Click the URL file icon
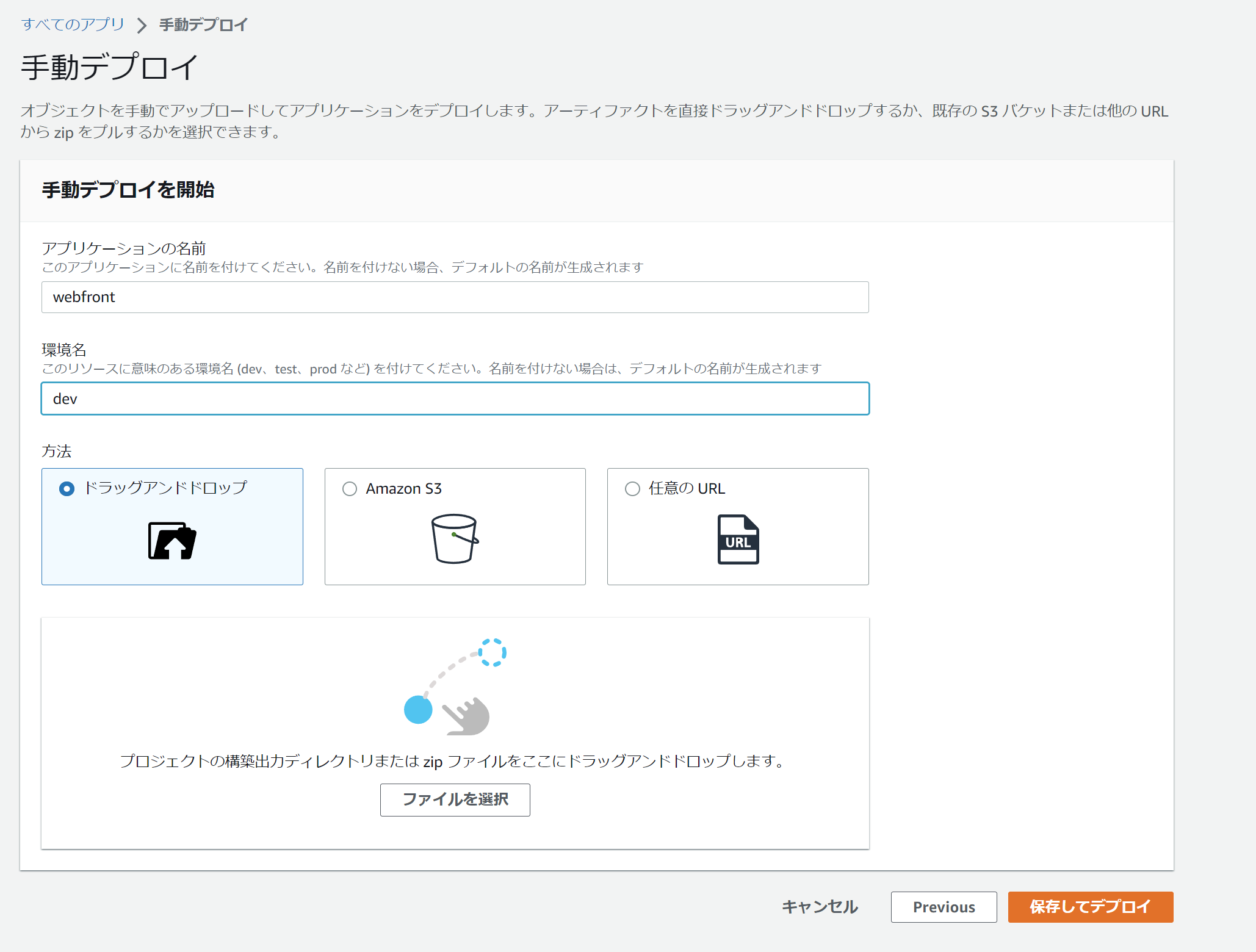The image size is (1256, 952). [738, 539]
